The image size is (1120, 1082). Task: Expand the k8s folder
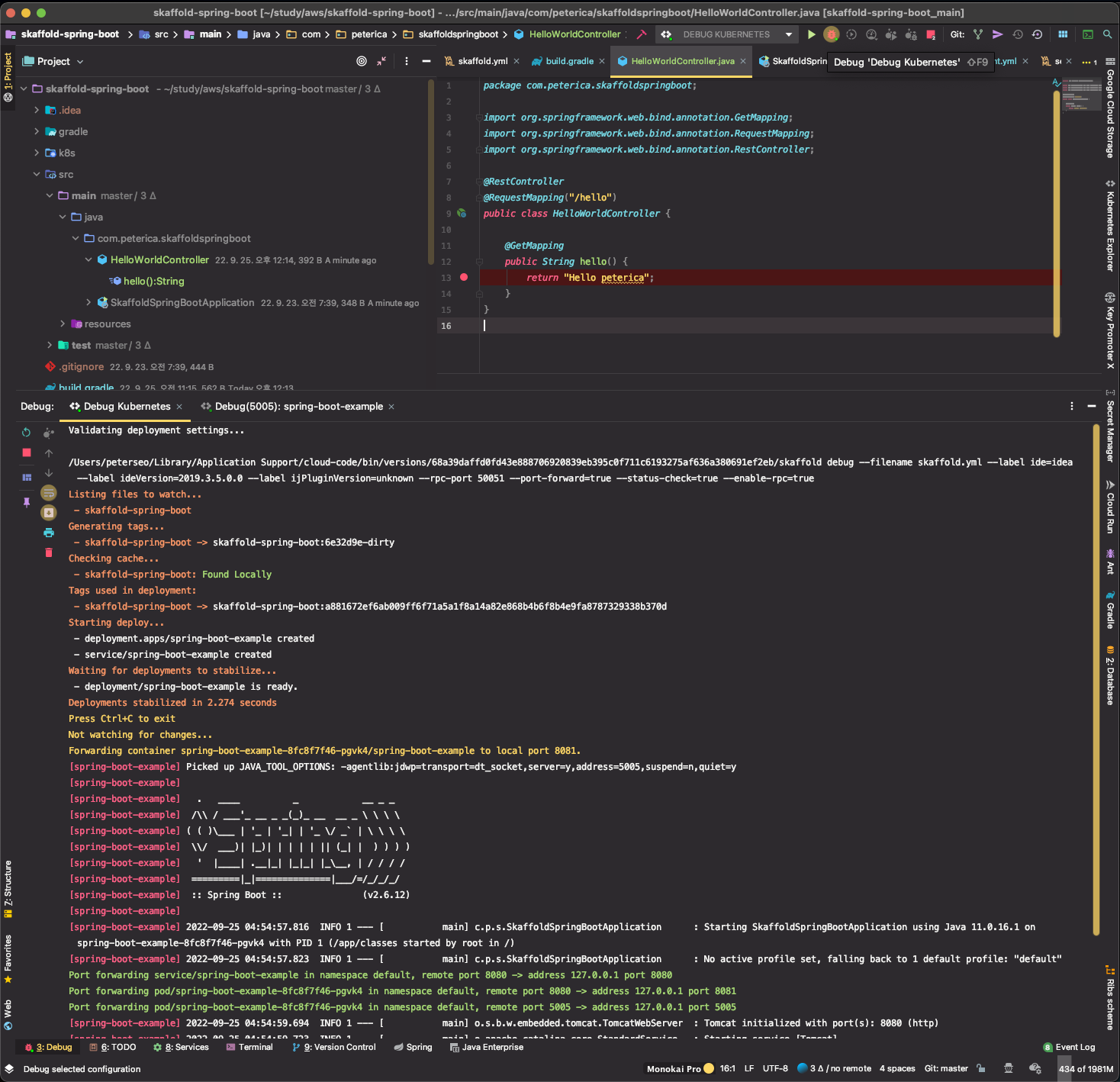coord(37,153)
